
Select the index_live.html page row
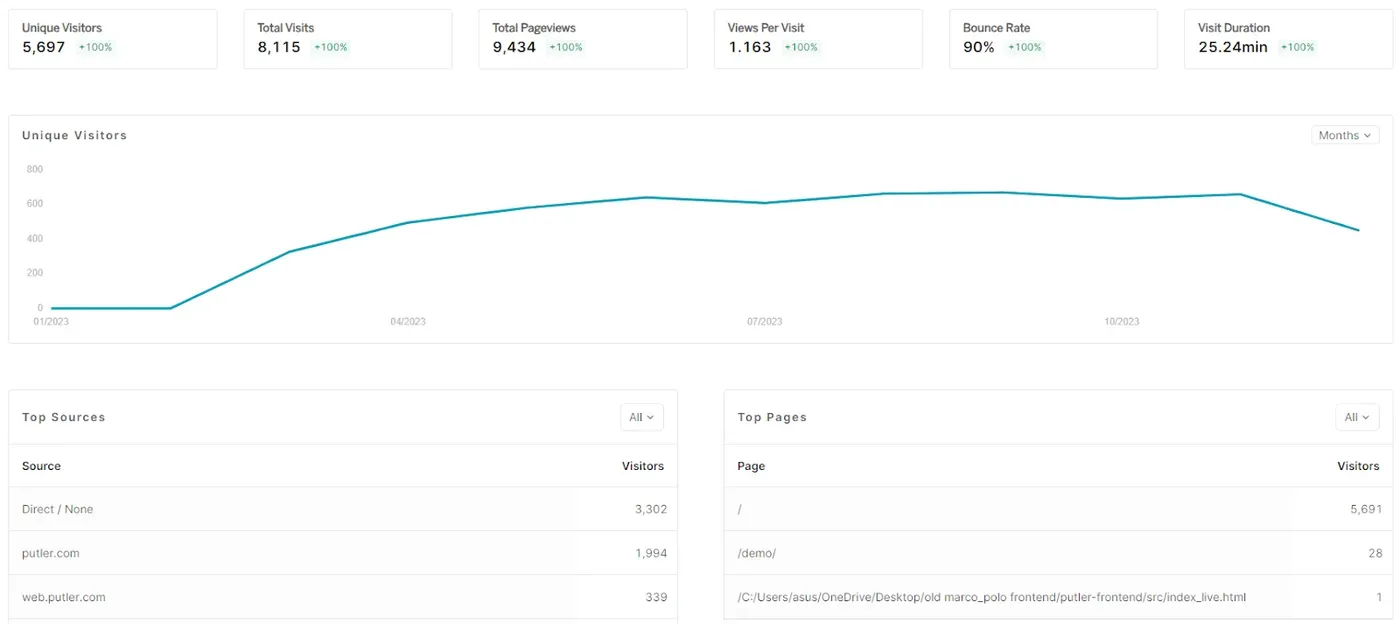point(1058,597)
